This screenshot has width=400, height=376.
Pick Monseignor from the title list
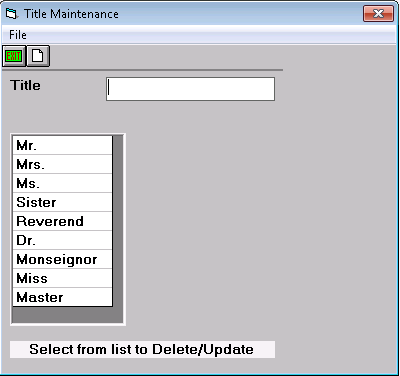coord(63,259)
